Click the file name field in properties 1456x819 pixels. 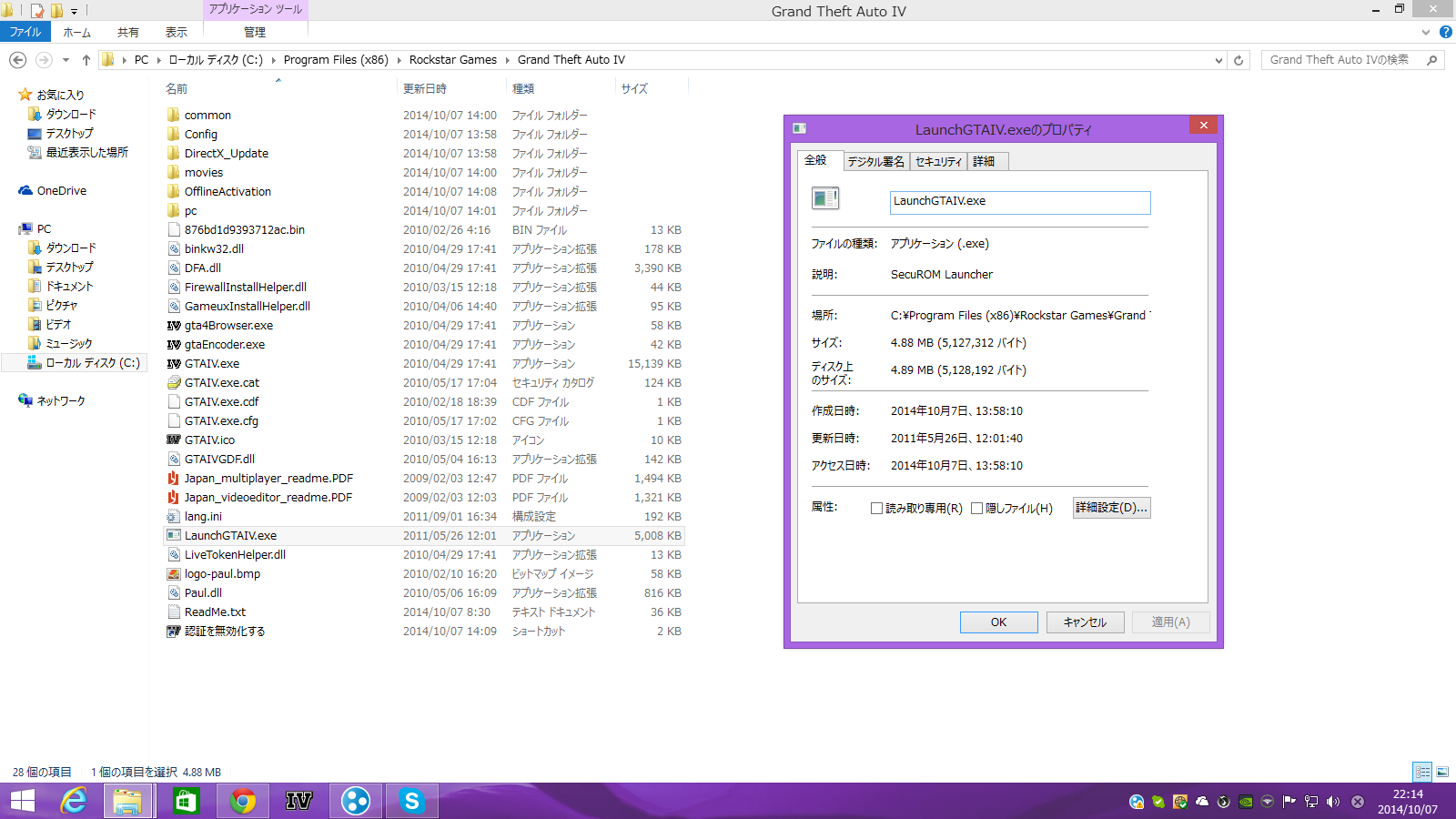point(1020,202)
